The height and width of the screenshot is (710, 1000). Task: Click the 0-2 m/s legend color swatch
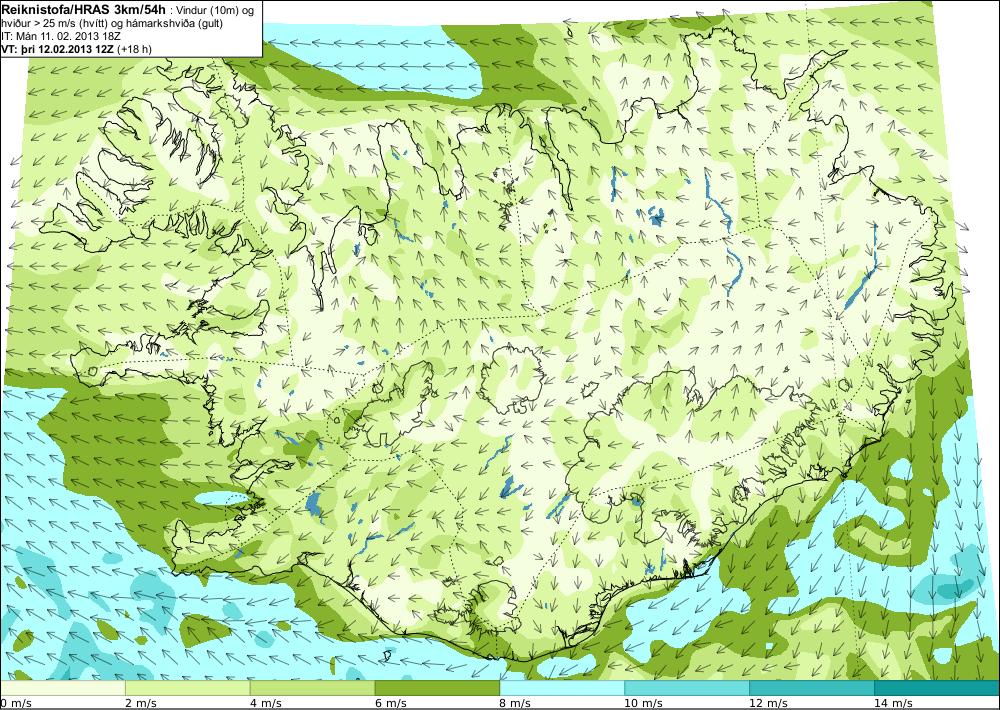coord(62,688)
